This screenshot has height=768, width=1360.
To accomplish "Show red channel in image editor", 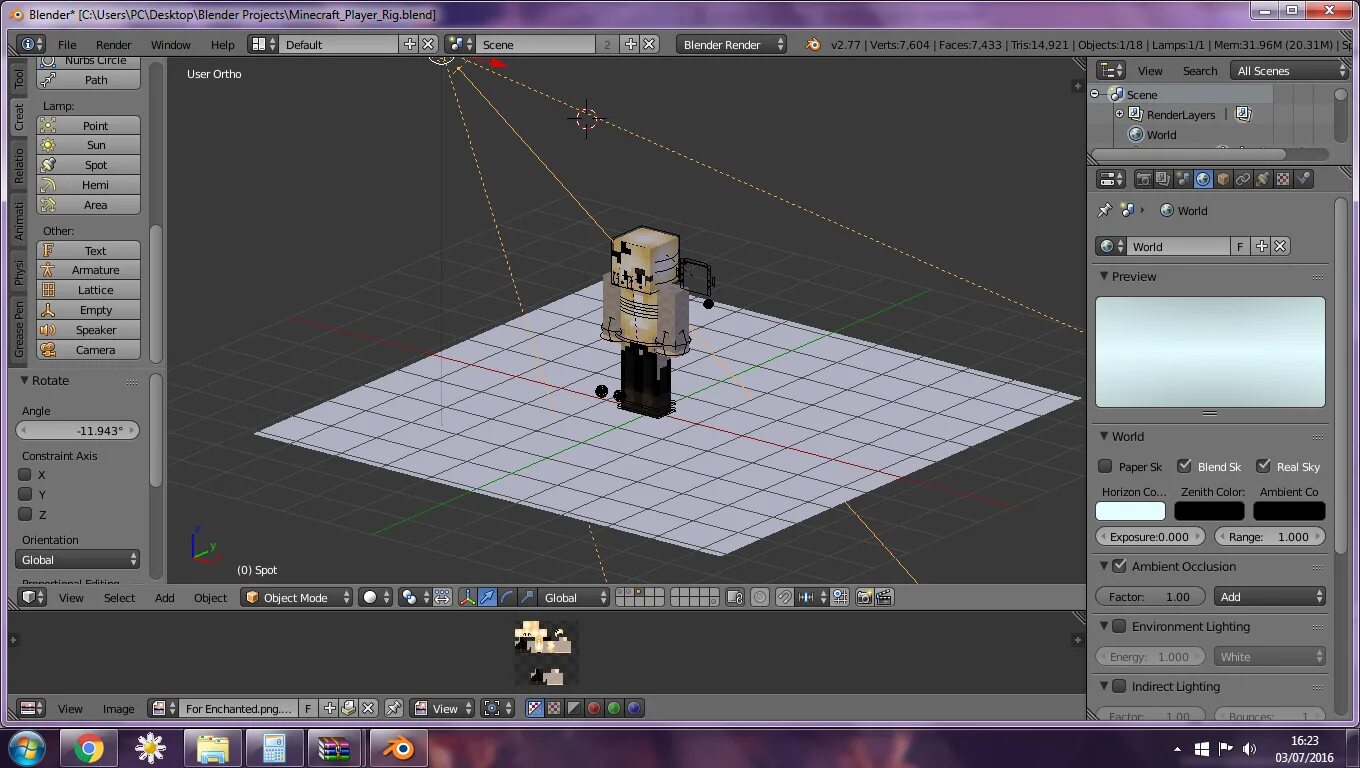I will pos(594,708).
